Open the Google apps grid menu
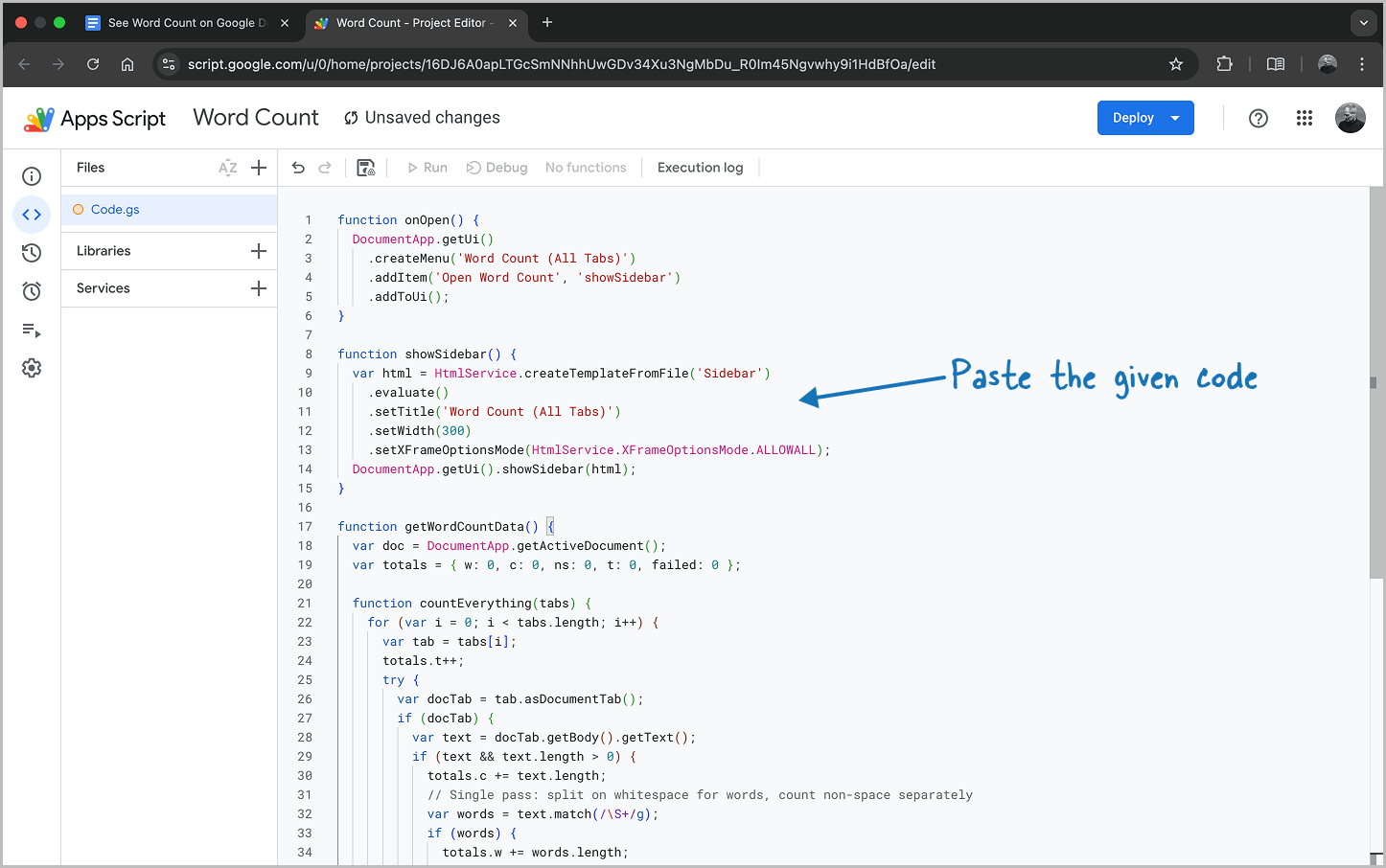 [1305, 118]
